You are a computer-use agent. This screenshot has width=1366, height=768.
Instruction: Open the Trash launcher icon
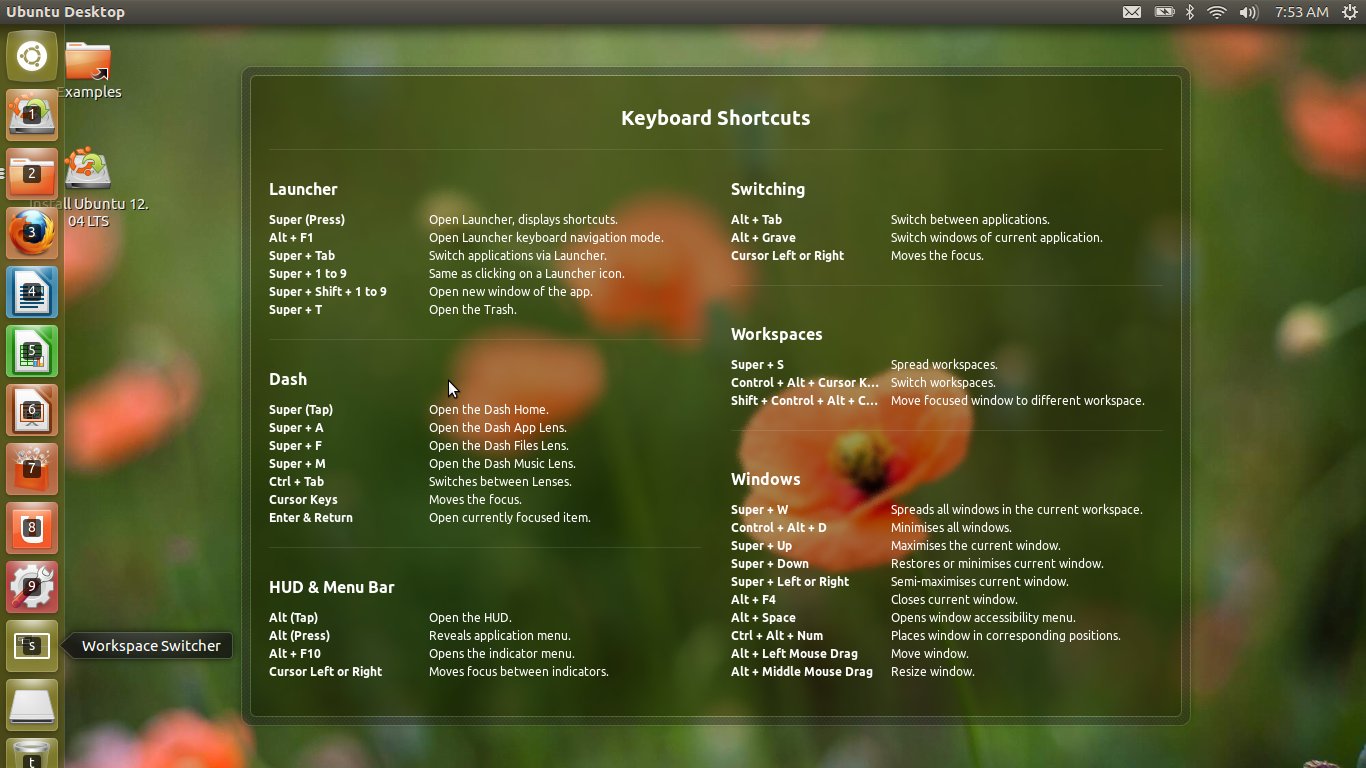click(x=32, y=753)
